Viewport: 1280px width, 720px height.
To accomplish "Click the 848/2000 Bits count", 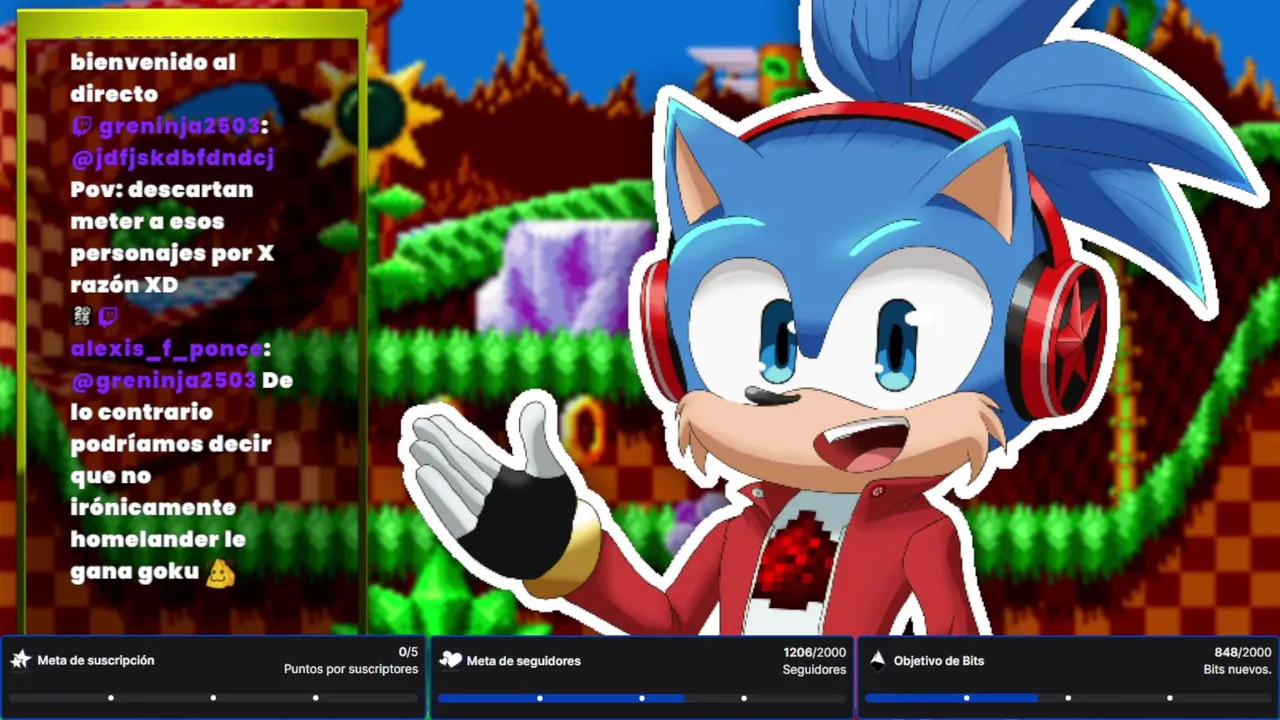I will (x=1243, y=652).
